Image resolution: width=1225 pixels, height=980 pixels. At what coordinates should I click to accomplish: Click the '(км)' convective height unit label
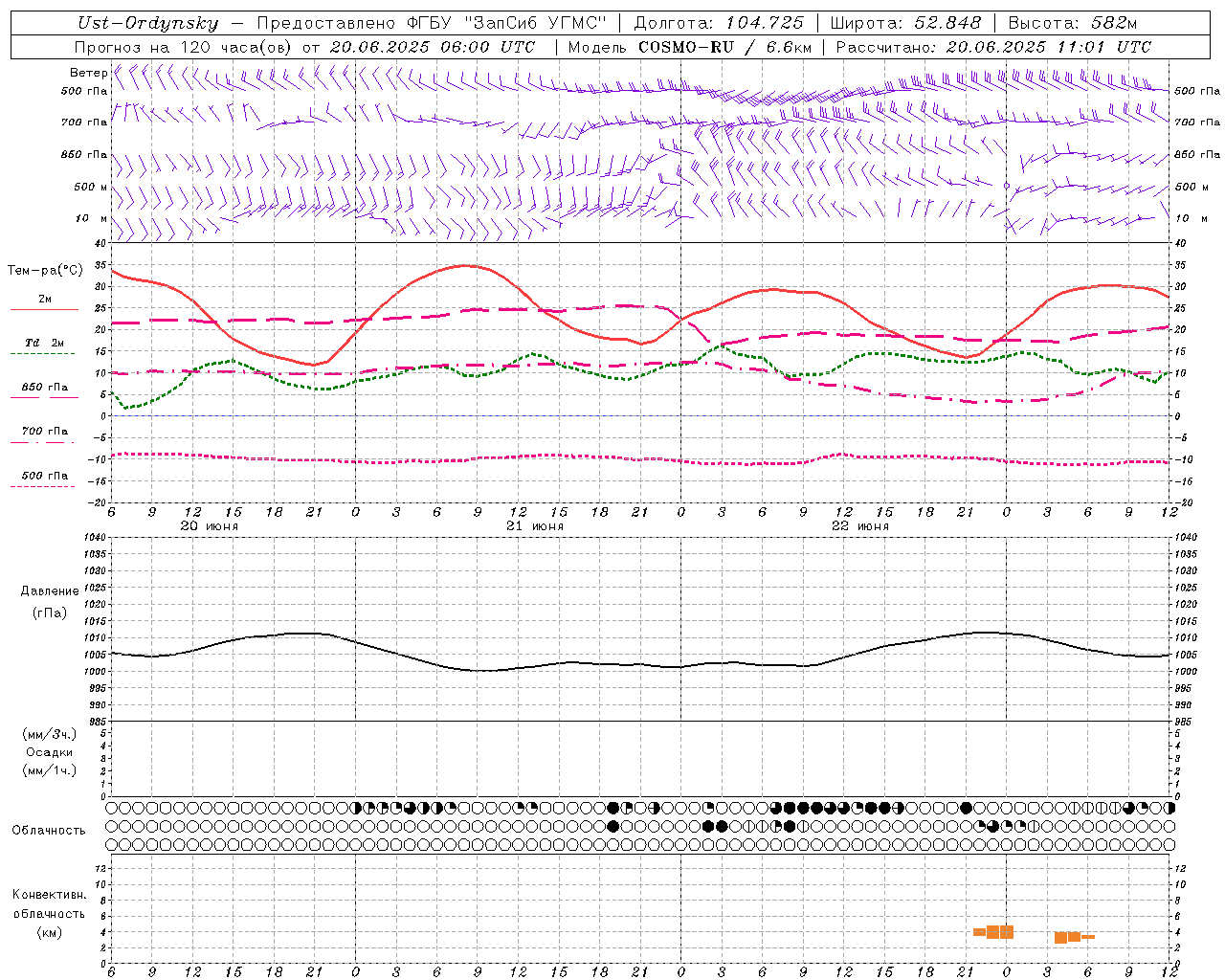tap(49, 932)
